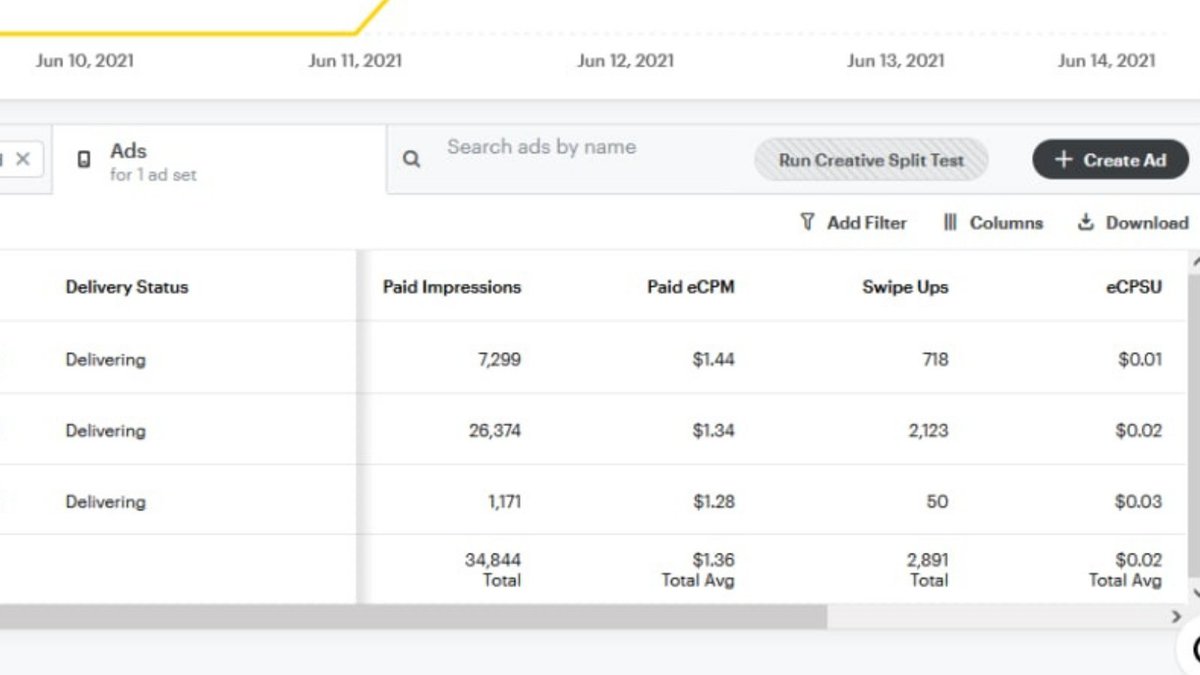Click the X close icon on the left tab

pos(23,159)
